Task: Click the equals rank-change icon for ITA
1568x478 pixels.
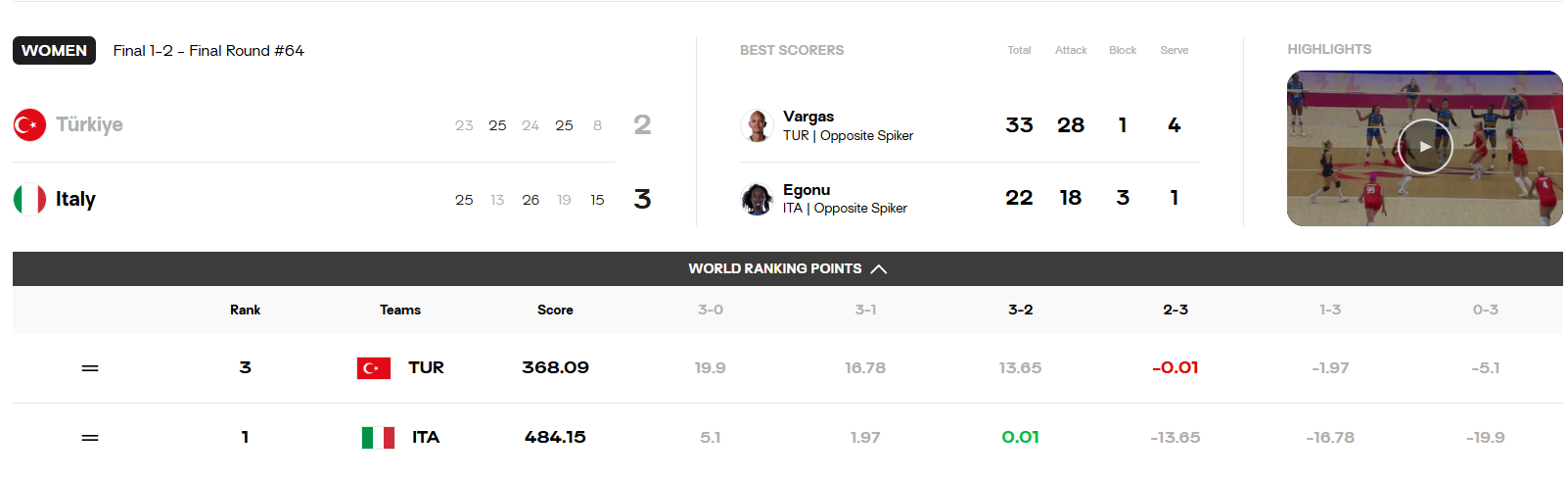Action: (x=90, y=438)
